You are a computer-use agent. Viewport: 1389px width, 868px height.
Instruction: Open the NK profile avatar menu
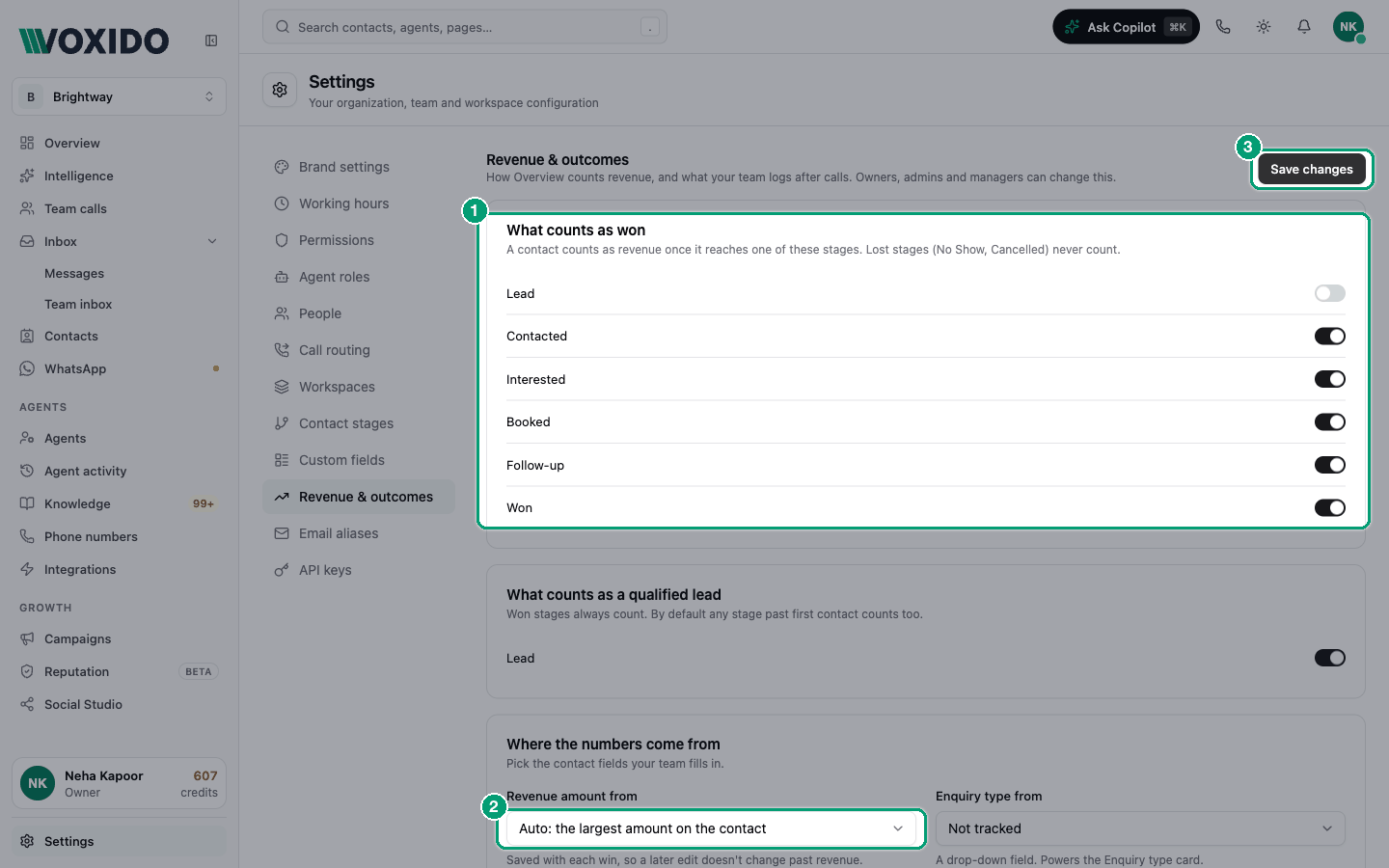[1348, 27]
